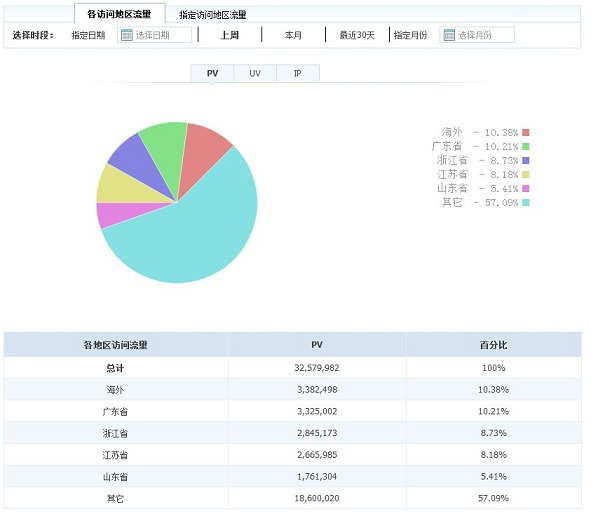
Task: Click the red 海外 legend swatch
Action: click(526, 133)
